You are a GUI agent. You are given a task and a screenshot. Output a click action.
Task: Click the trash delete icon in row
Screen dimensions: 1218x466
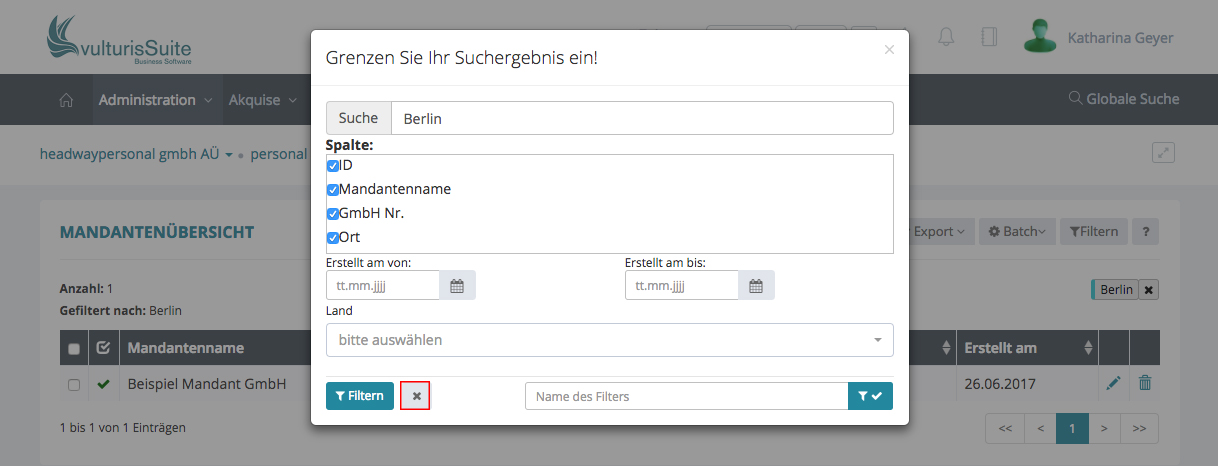(1145, 383)
